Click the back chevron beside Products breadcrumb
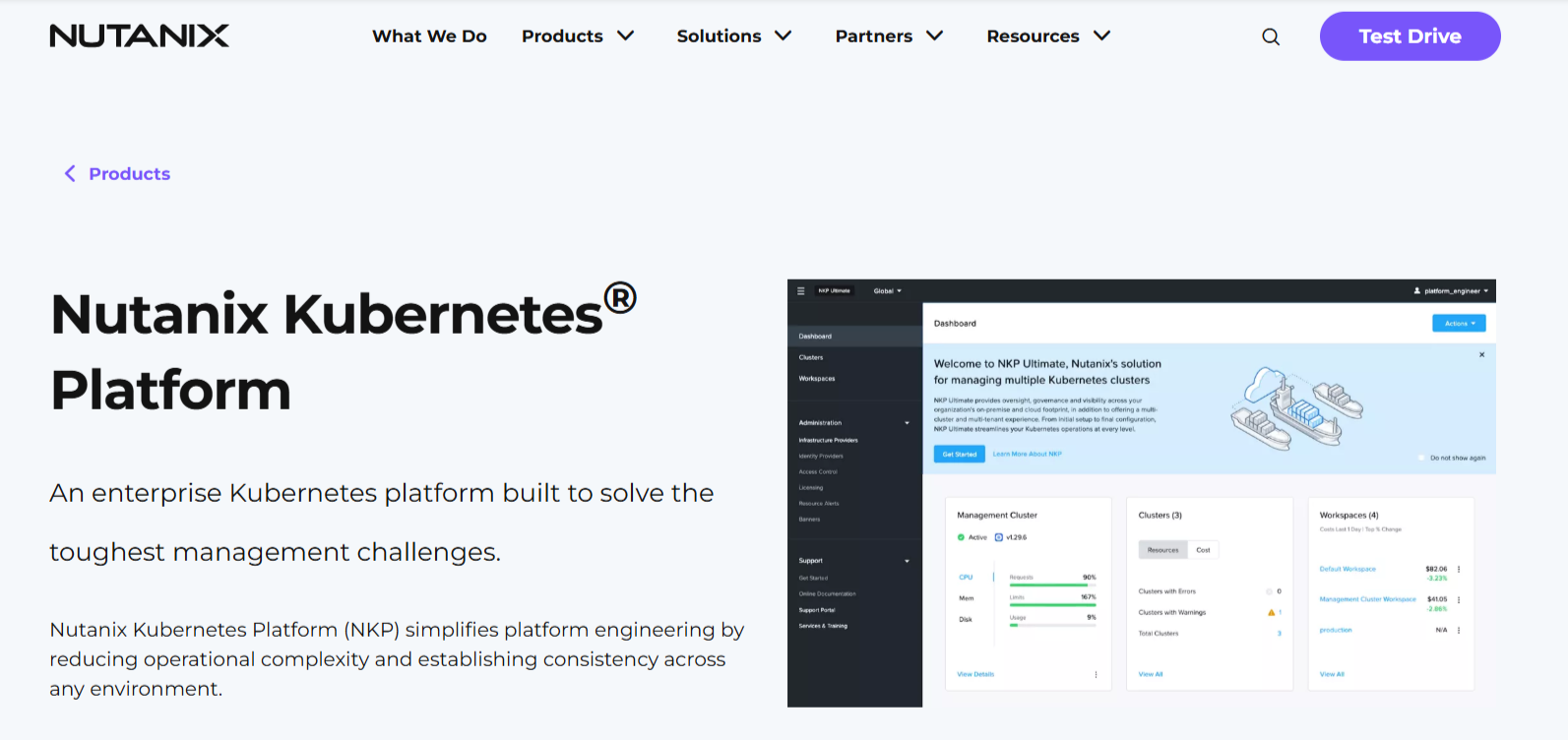 [70, 174]
